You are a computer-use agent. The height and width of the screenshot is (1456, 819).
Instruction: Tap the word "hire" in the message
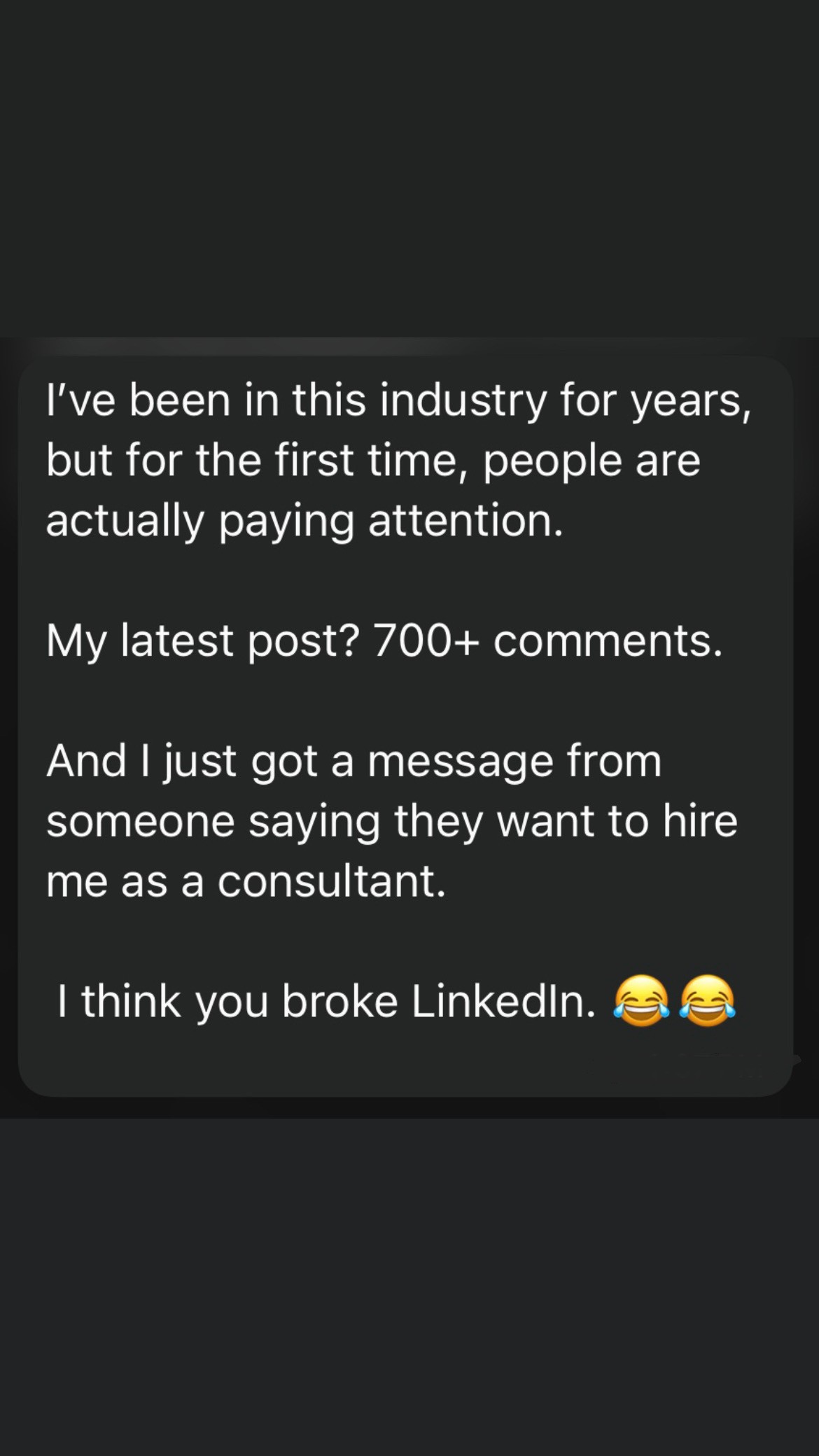[701, 820]
